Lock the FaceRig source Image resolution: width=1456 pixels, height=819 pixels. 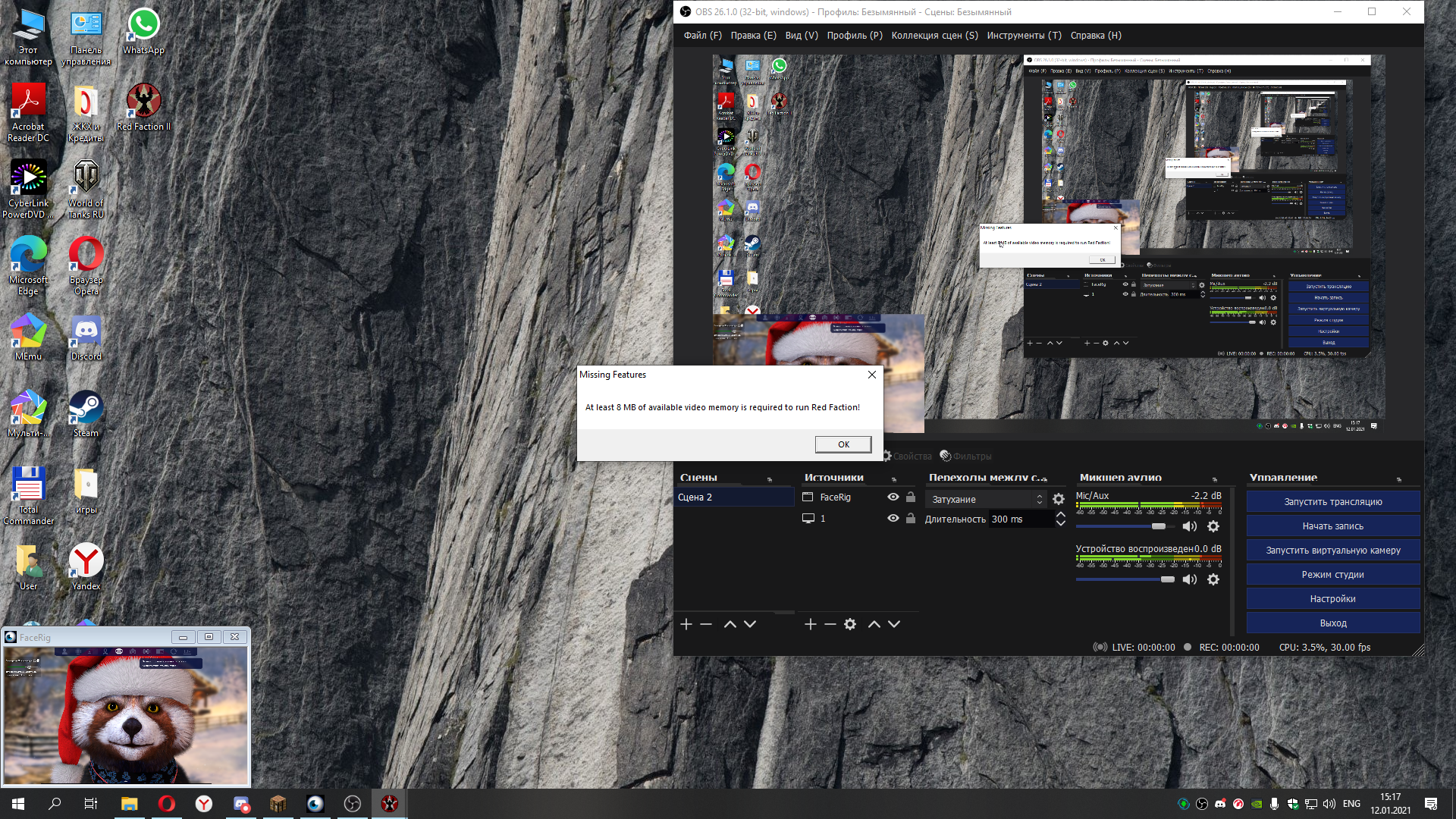tap(911, 497)
